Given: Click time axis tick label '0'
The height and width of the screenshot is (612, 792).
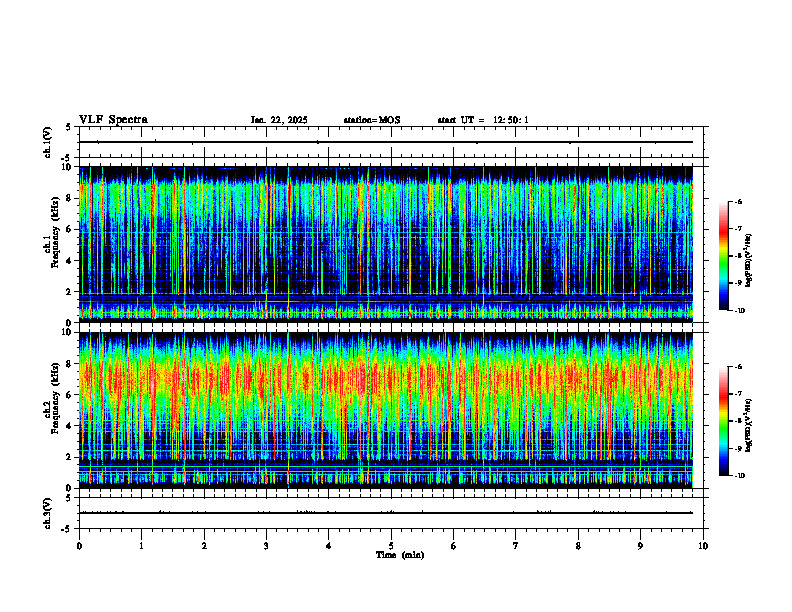Looking at the screenshot, I should coord(79,546).
